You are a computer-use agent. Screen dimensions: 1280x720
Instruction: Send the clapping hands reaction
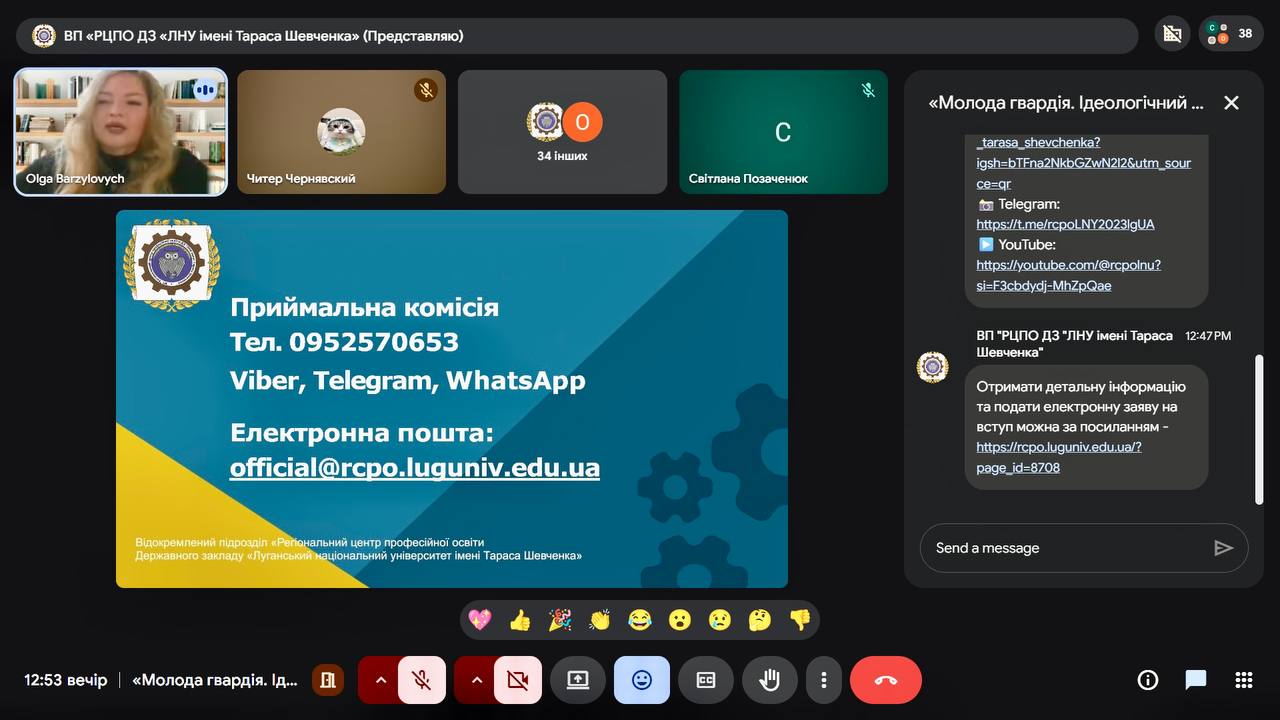600,620
